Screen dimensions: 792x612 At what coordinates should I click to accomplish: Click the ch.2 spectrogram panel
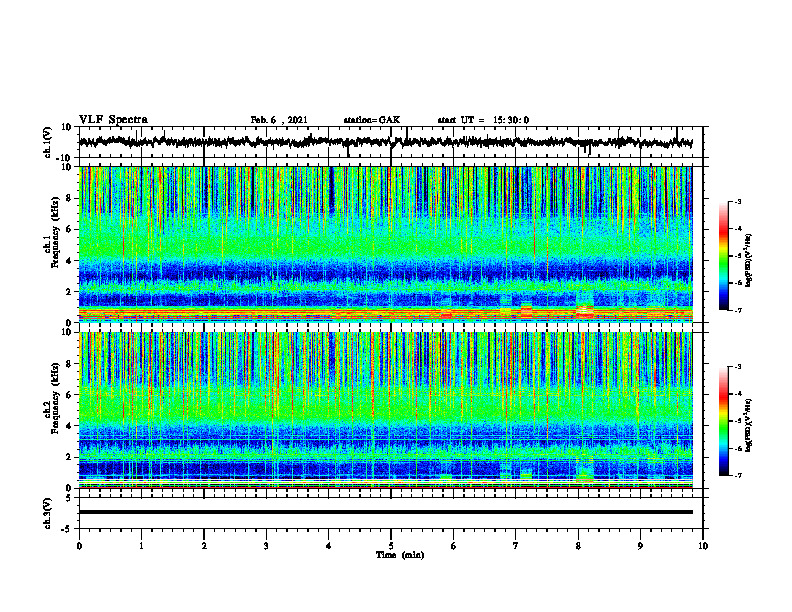tap(386, 410)
